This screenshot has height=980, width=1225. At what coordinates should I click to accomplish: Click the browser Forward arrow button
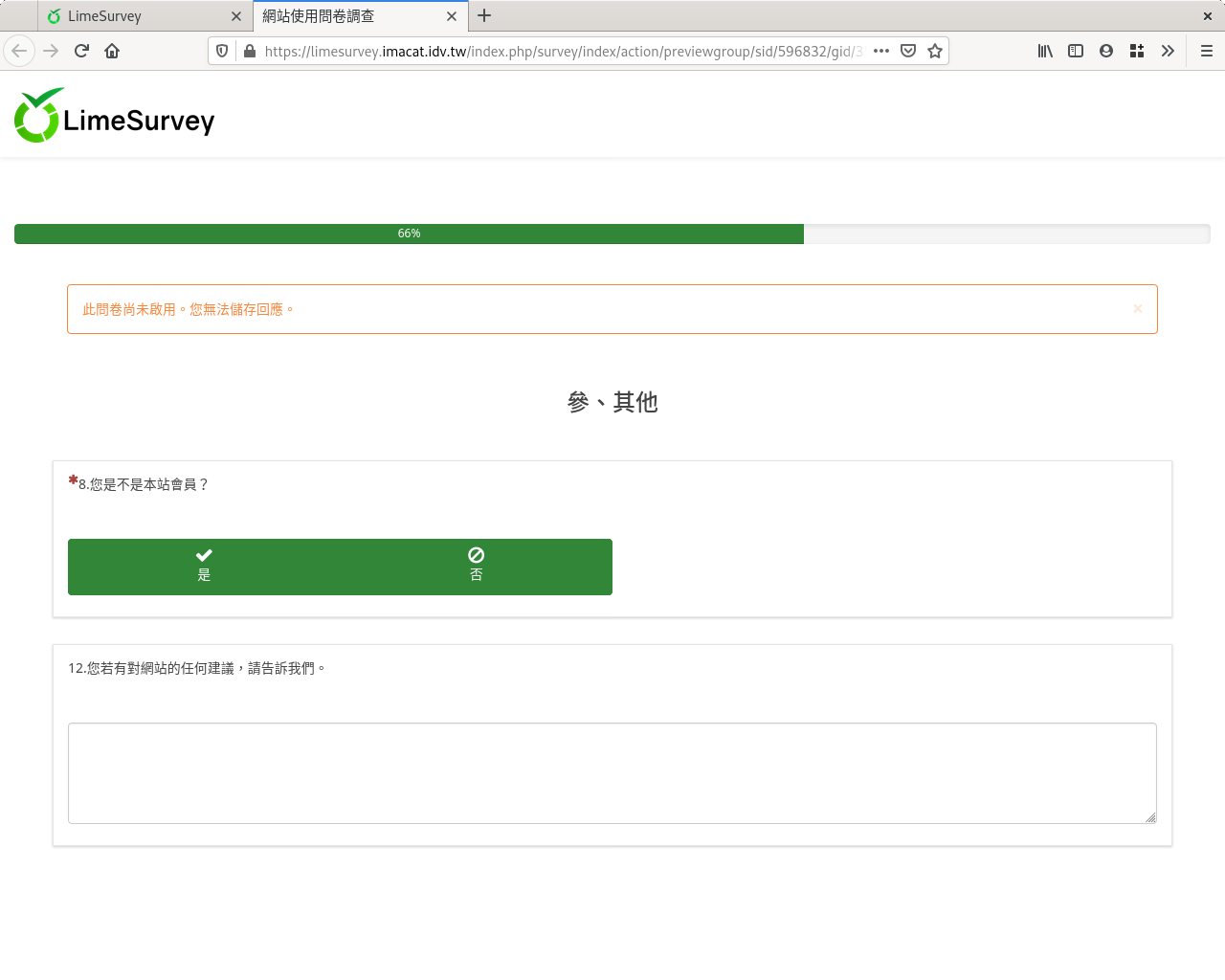(51, 51)
